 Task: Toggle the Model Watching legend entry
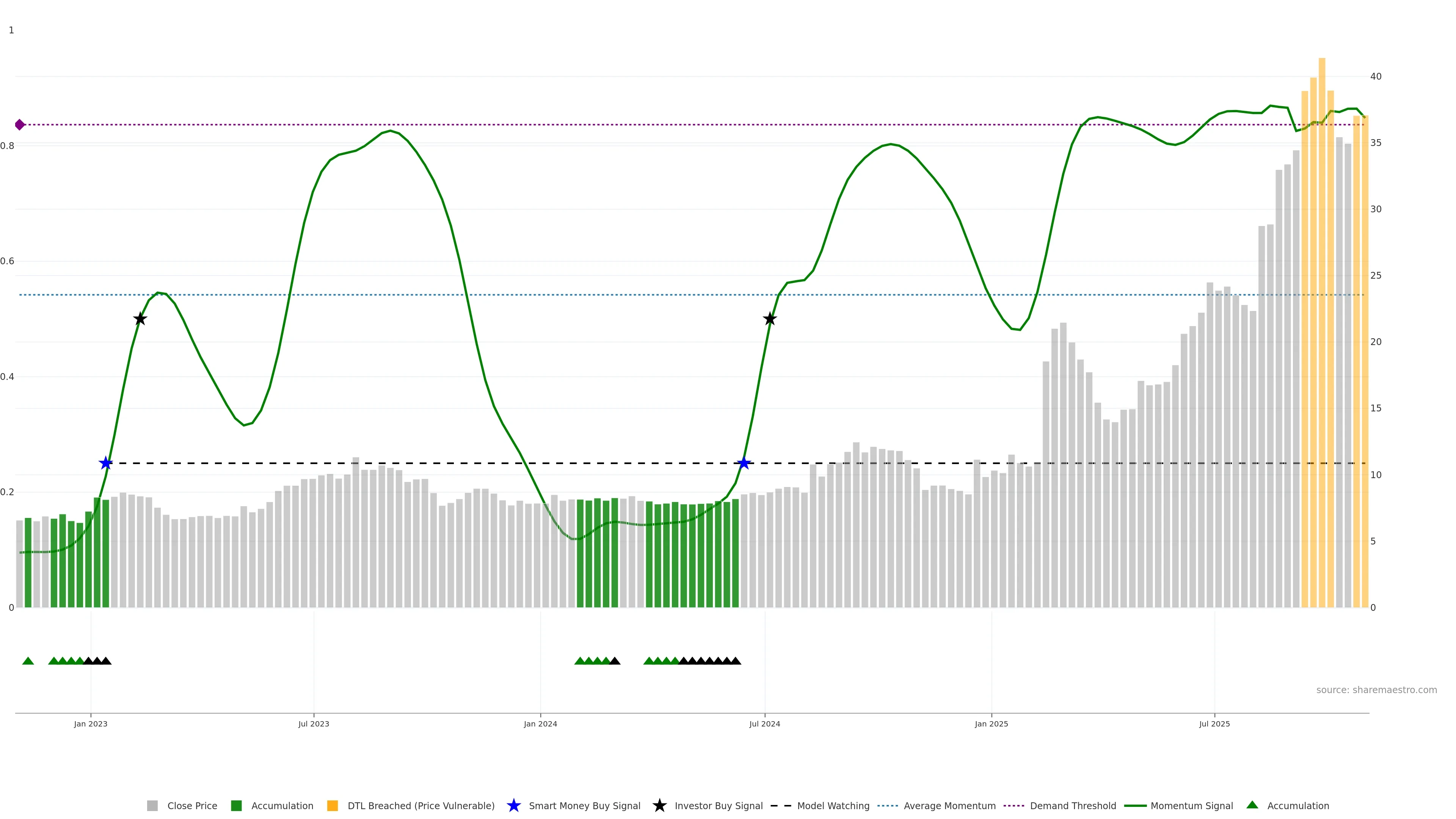[x=833, y=805]
